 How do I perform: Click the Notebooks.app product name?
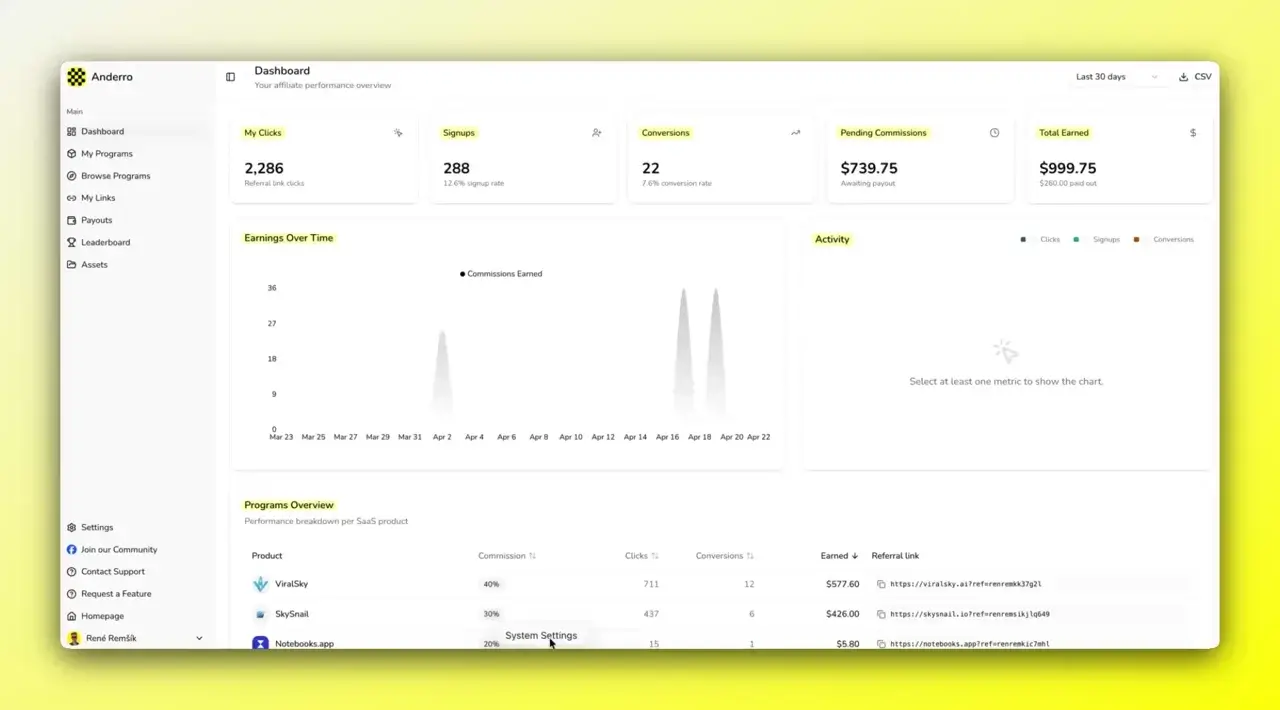click(304, 644)
